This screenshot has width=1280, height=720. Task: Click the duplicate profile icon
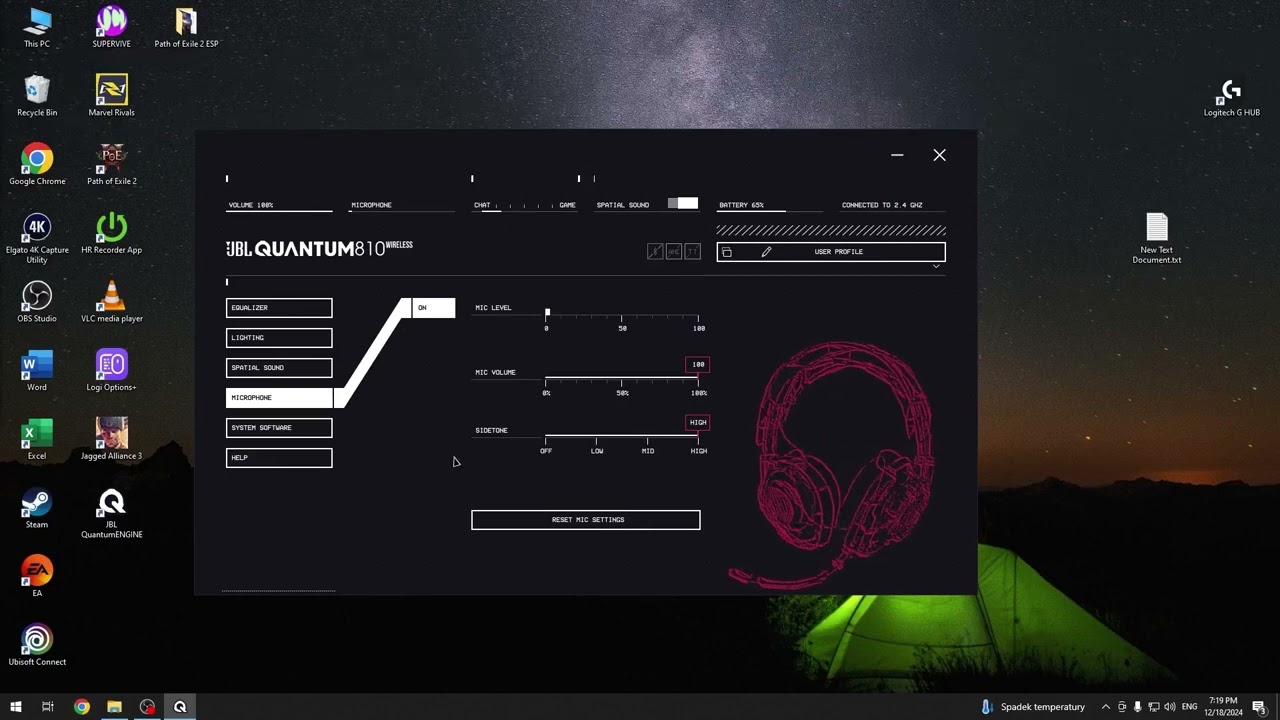[x=727, y=252]
